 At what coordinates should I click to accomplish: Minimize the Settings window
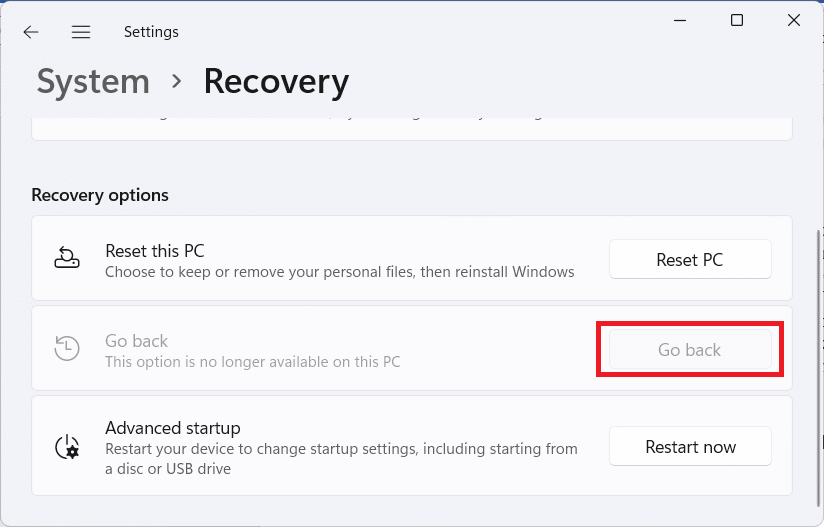(680, 20)
